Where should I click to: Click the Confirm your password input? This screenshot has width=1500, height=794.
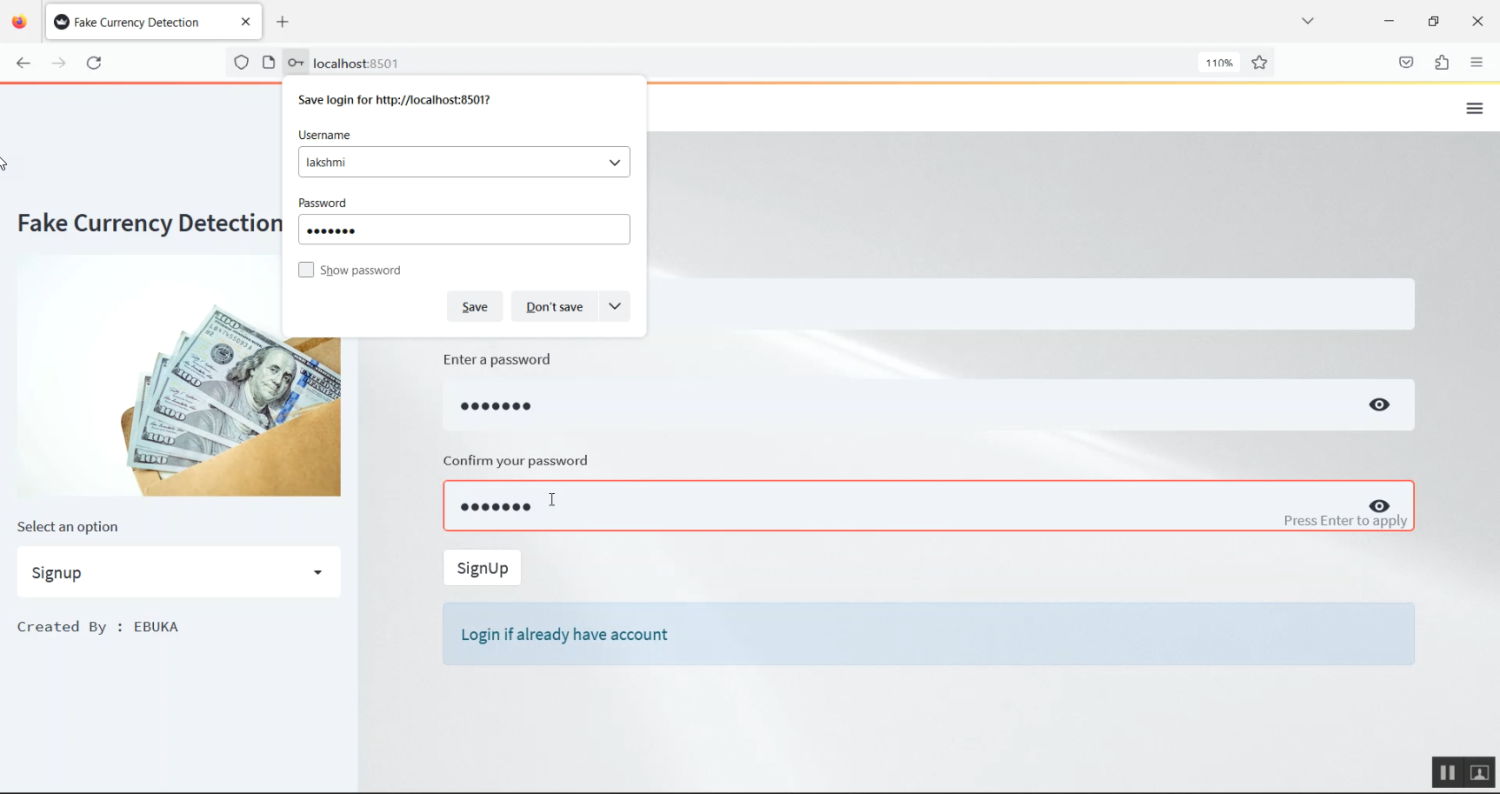[x=928, y=506]
